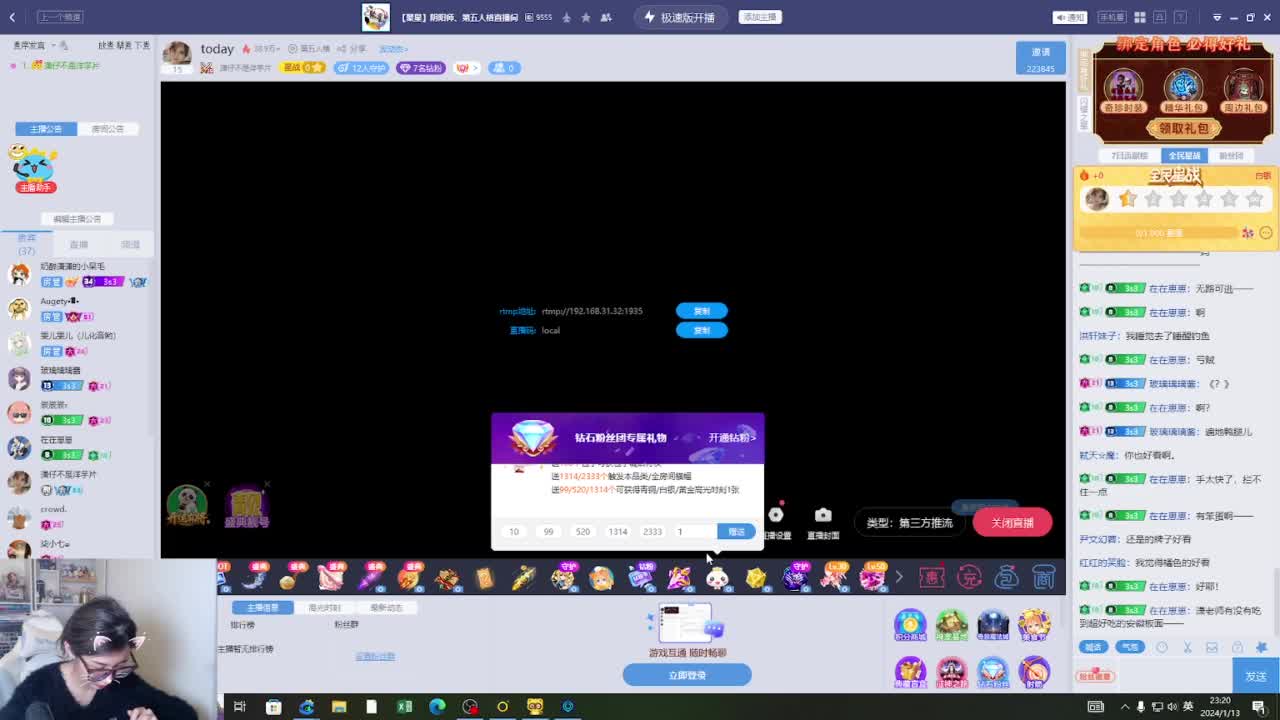The height and width of the screenshot is (720, 1280).
Task: Open the 极速版开播 quick broadcast option
Action: (x=680, y=17)
